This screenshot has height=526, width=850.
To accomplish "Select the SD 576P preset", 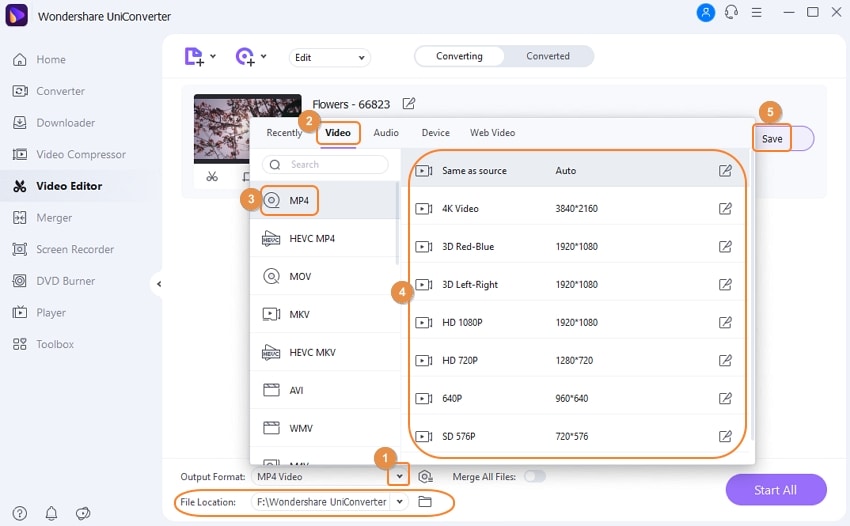I will point(577,437).
